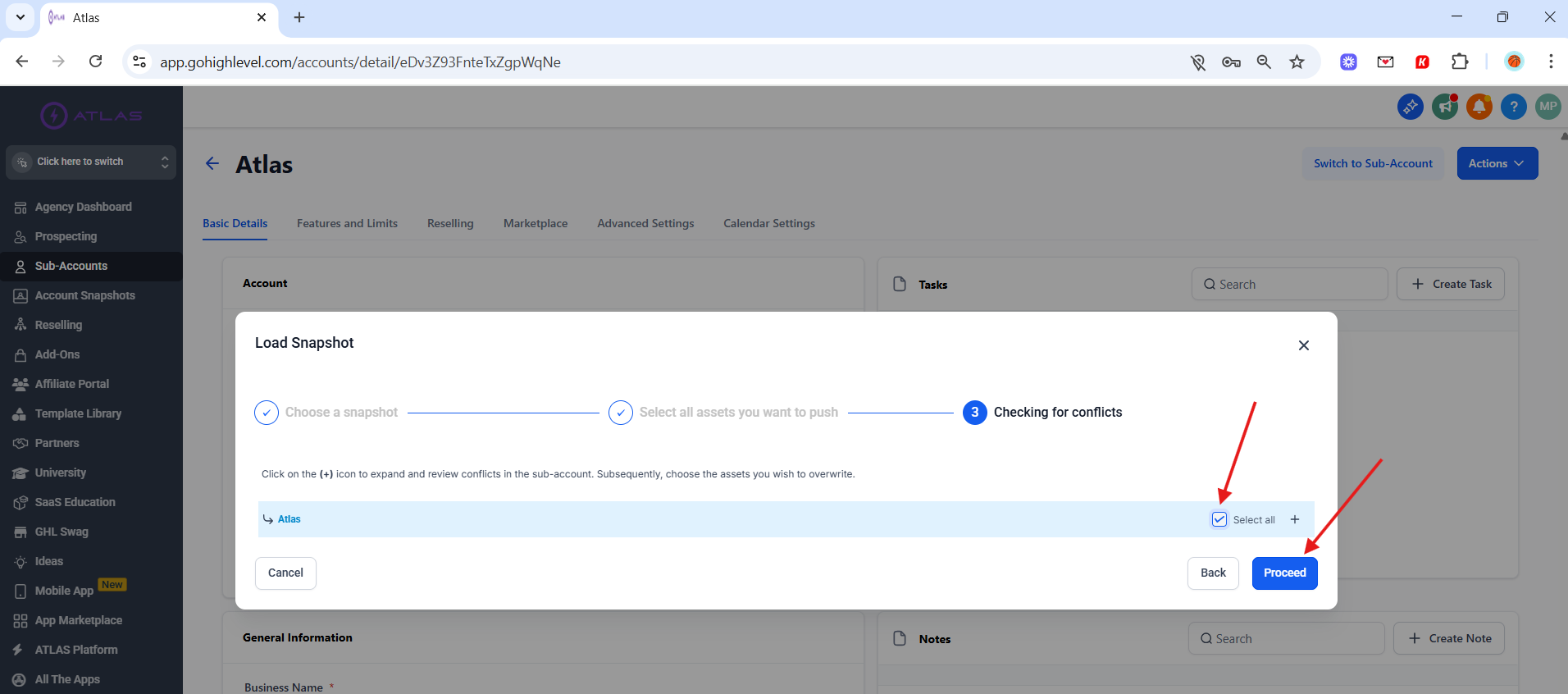
Task: Click Create Task button
Action: pyautogui.click(x=1451, y=284)
